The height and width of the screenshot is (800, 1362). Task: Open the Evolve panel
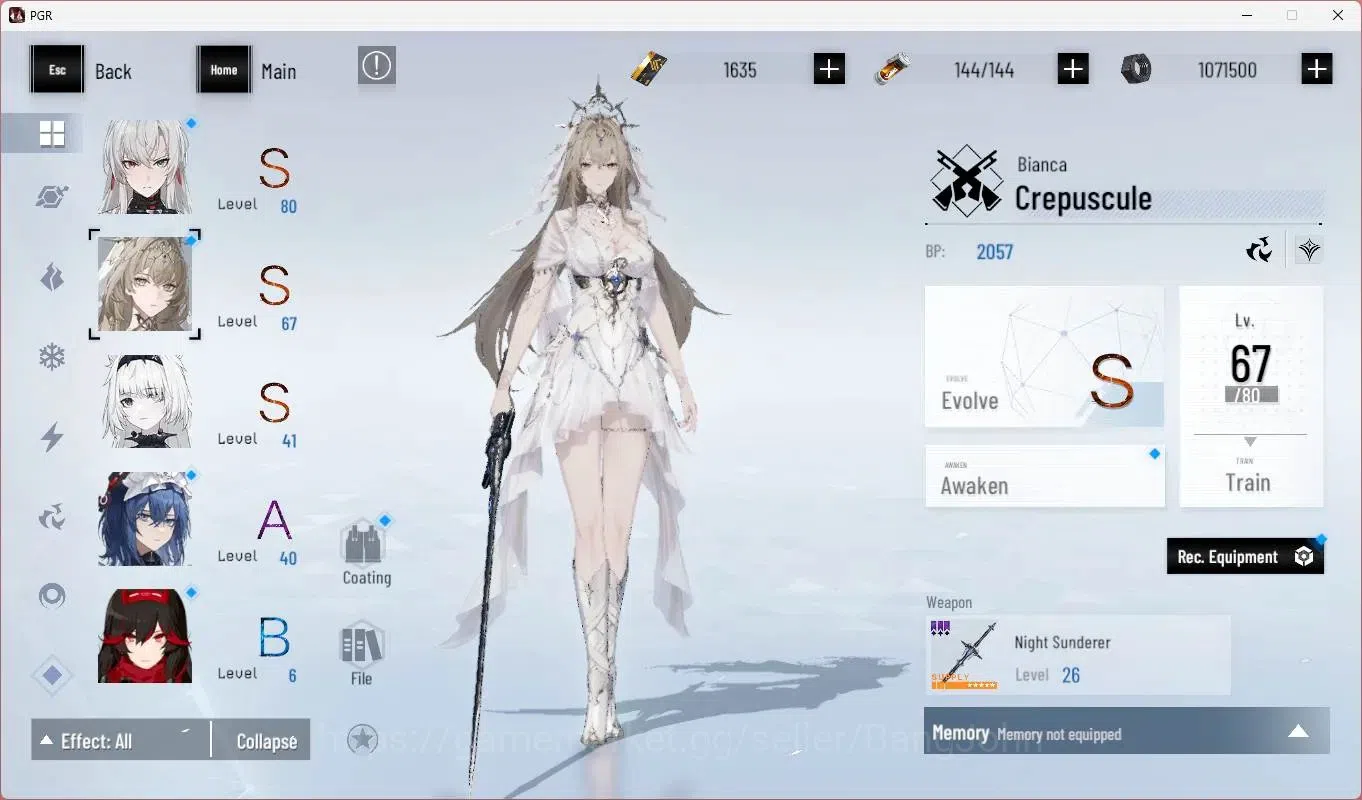(x=1044, y=357)
